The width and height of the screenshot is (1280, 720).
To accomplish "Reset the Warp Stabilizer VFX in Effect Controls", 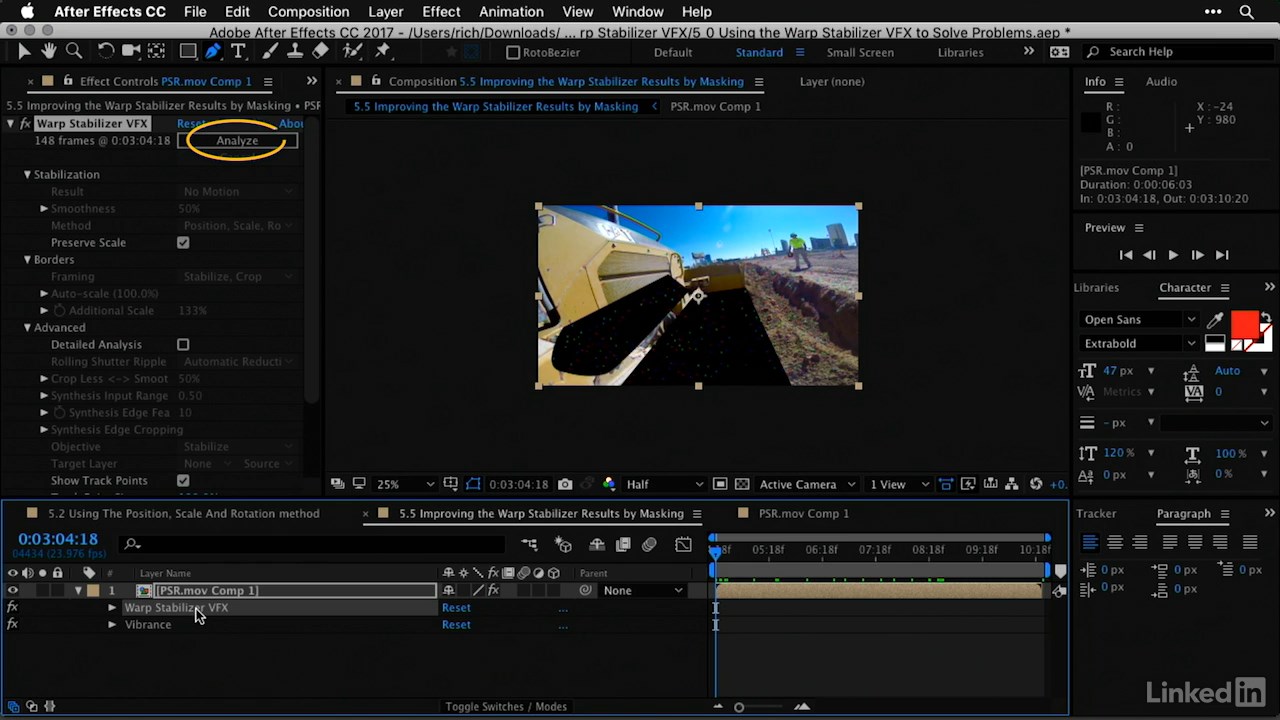I will coord(191,123).
